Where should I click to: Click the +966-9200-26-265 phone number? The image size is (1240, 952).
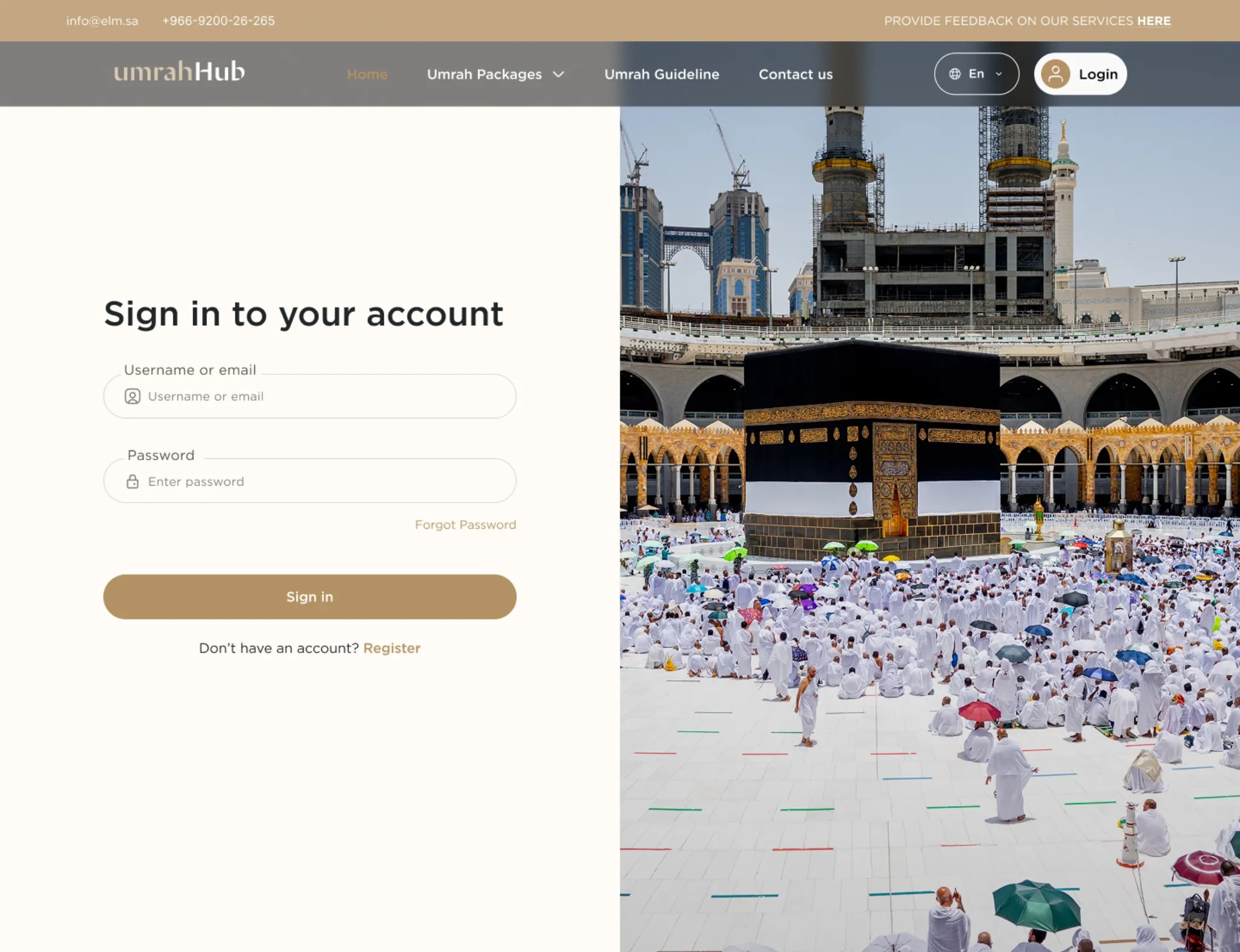click(x=219, y=21)
